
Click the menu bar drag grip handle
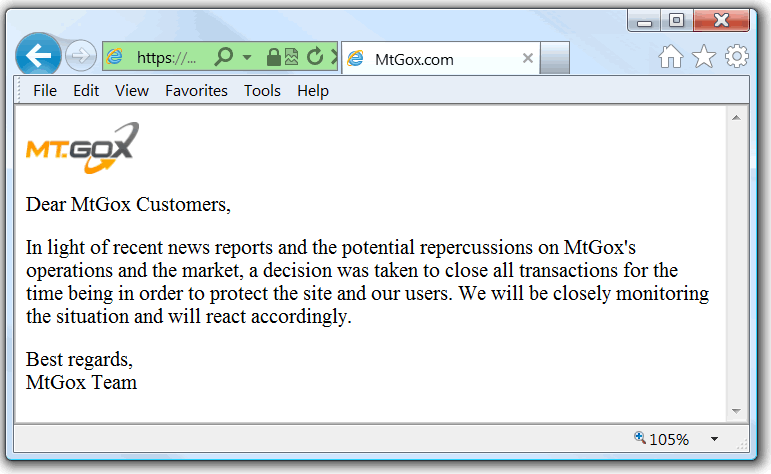19,90
